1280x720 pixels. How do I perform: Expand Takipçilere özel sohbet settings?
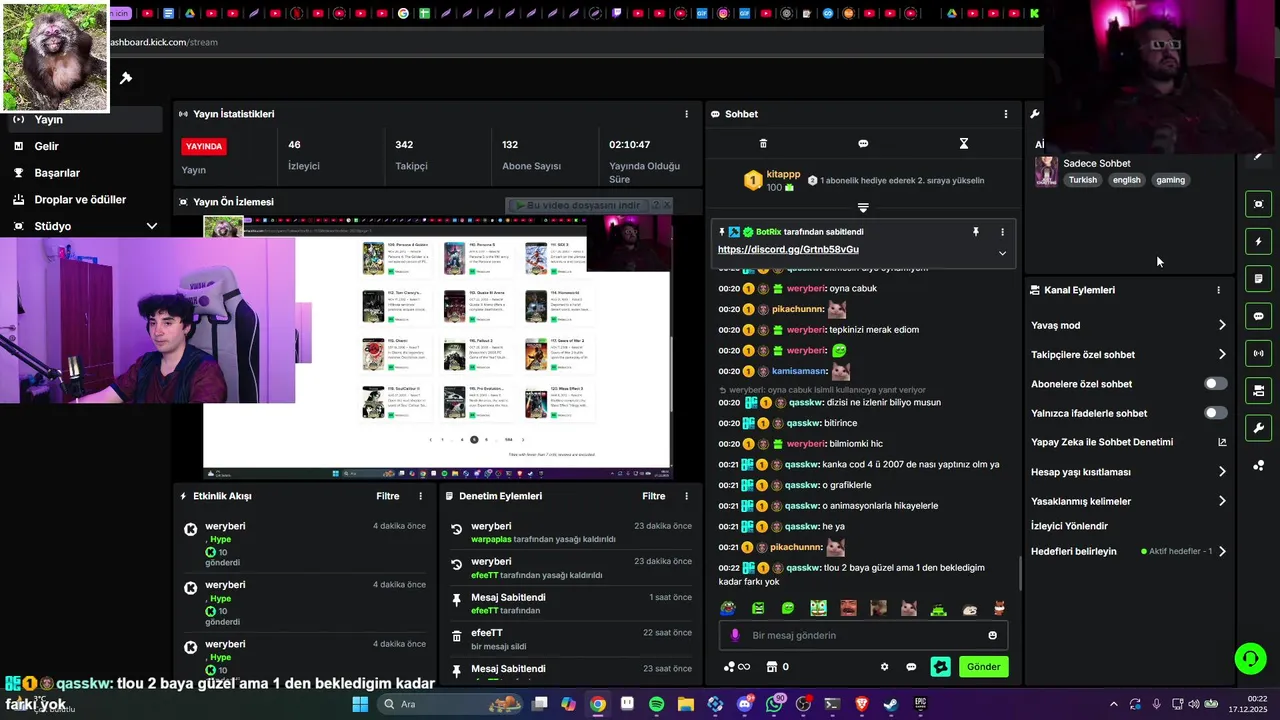click(x=1222, y=354)
